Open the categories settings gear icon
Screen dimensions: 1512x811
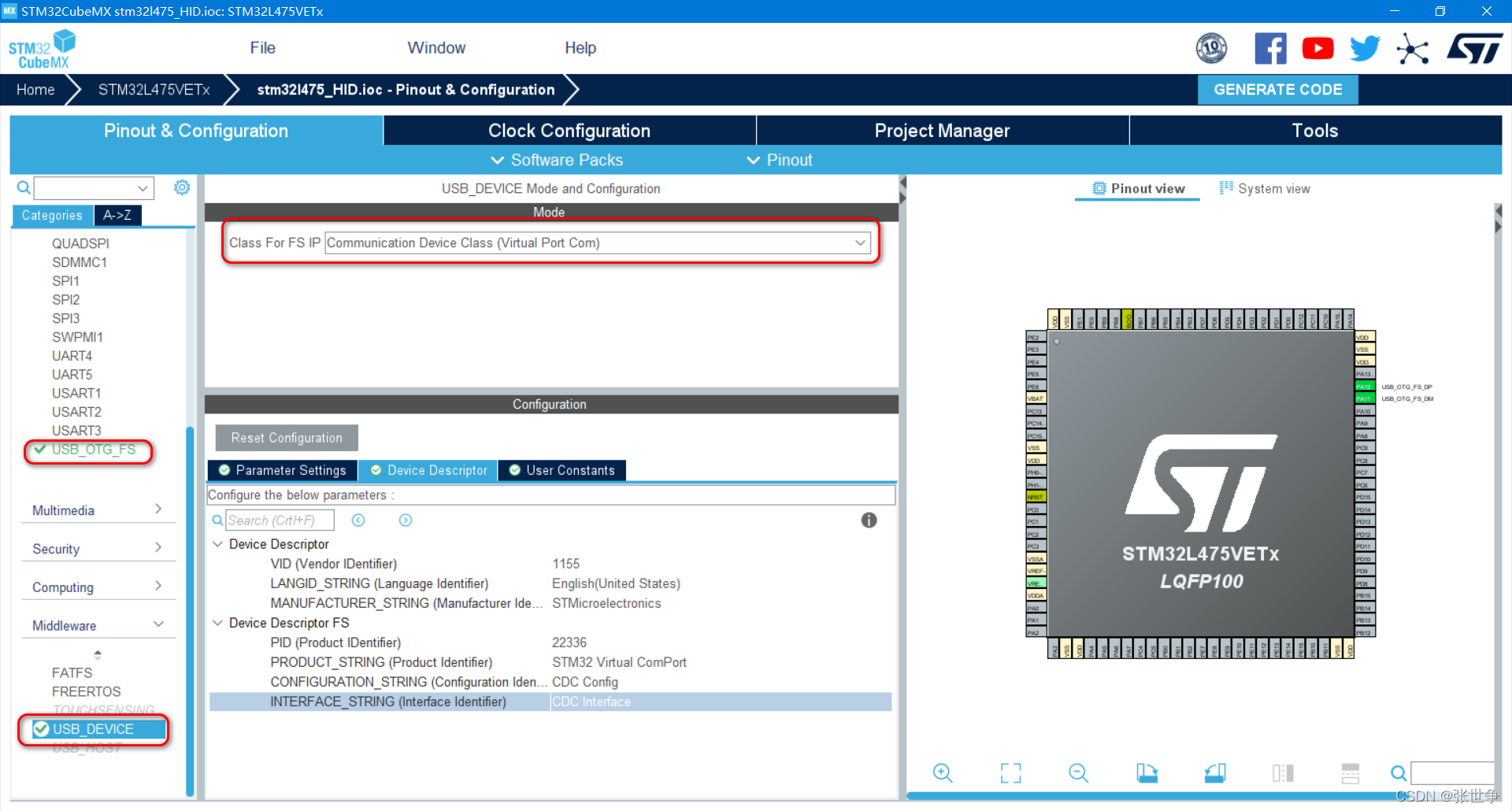coord(182,187)
